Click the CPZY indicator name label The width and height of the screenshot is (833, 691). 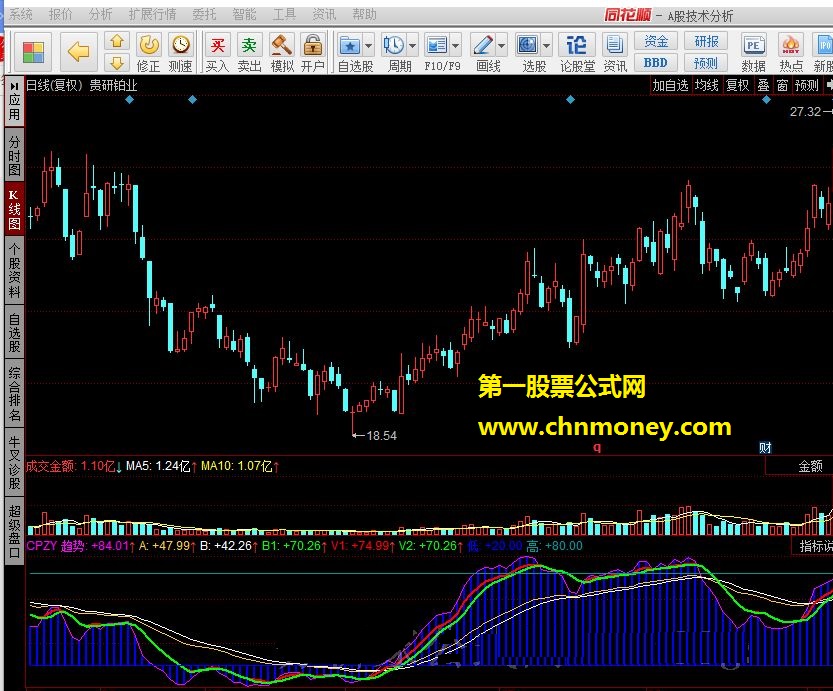pos(41,545)
